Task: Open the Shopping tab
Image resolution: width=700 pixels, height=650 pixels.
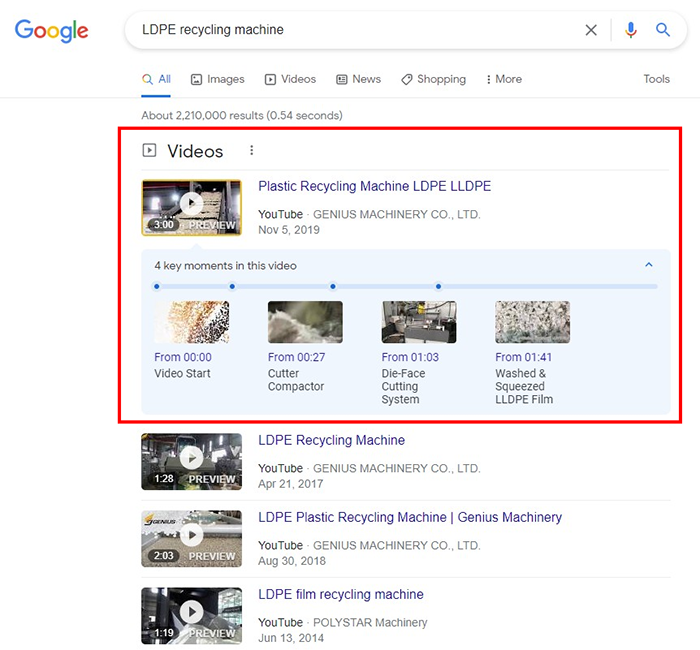Action: tap(433, 79)
